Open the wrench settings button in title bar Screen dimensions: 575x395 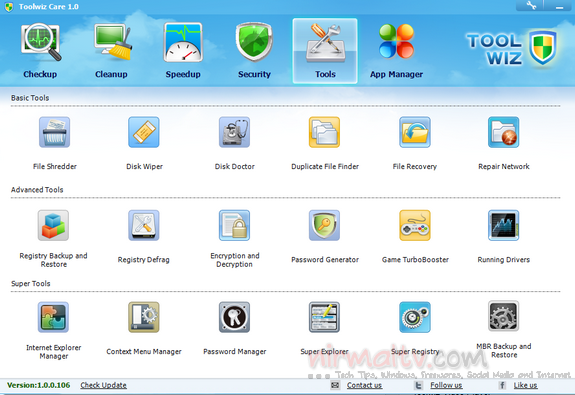pyautogui.click(x=531, y=6)
